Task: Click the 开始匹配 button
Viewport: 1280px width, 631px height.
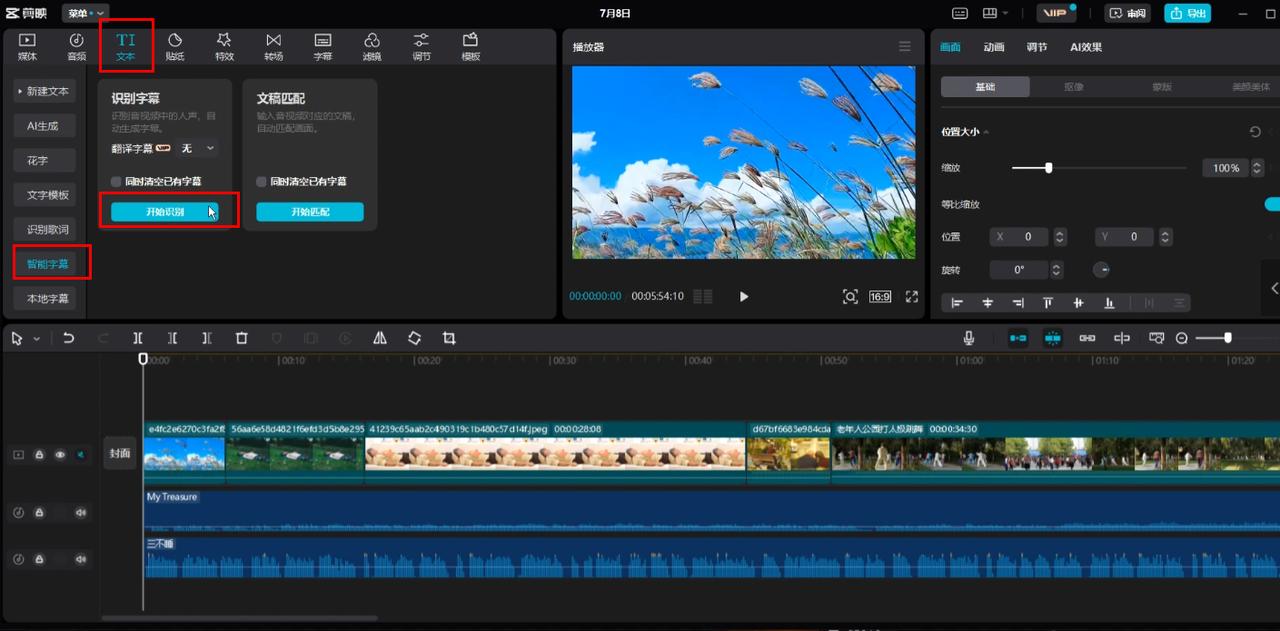Action: coord(310,212)
